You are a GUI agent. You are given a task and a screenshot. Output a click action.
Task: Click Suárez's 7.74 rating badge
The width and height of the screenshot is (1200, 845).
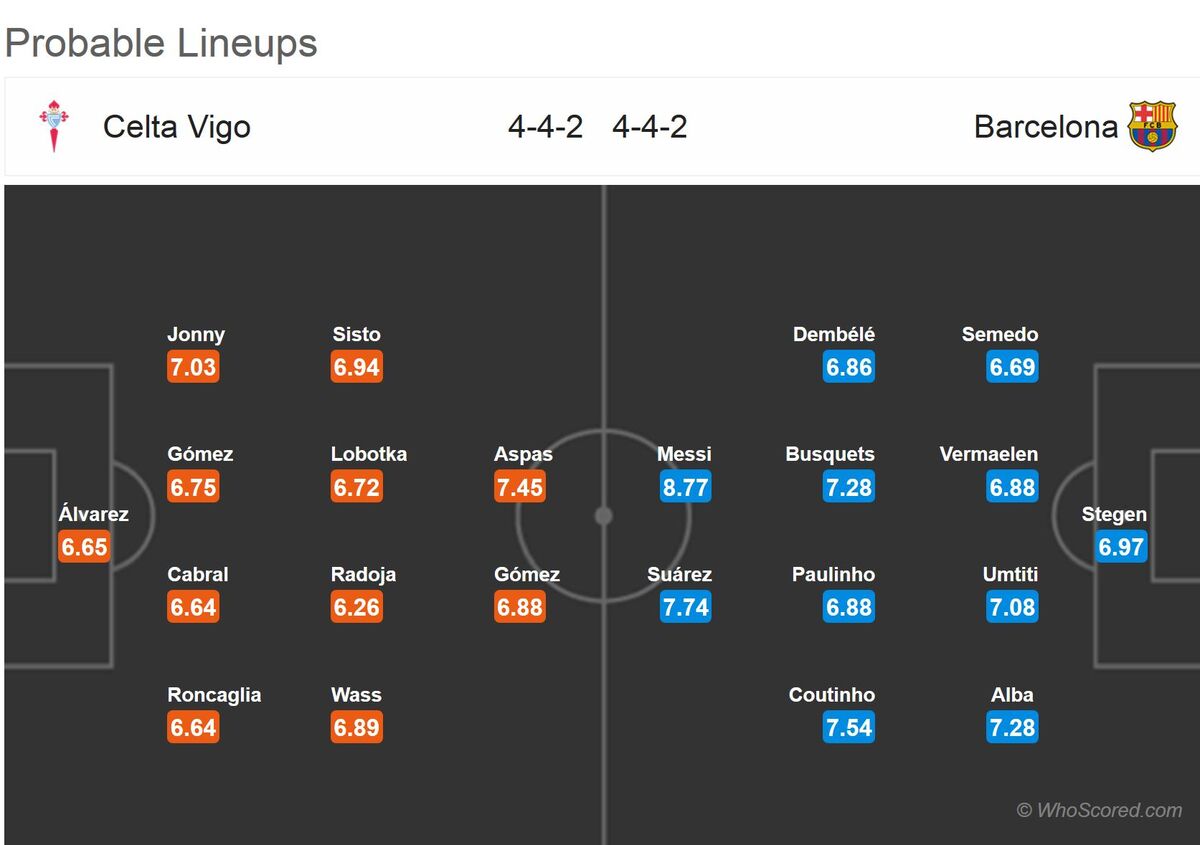[x=686, y=607]
